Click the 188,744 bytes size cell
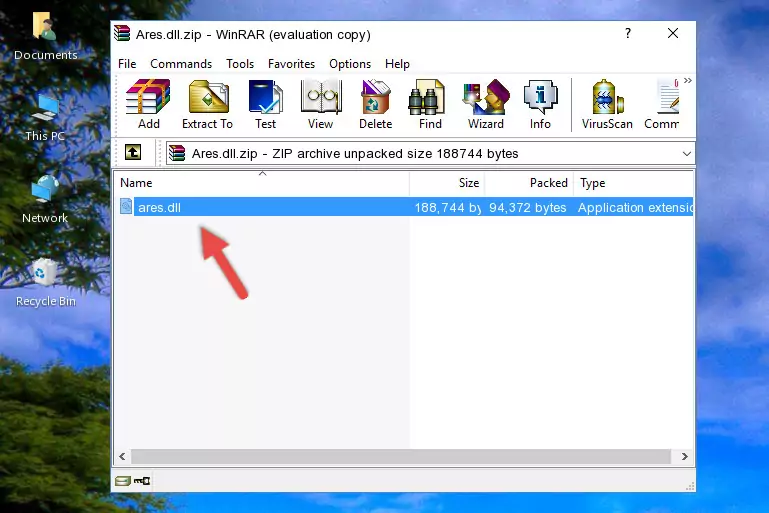Screen dimensions: 769x513 (x=448, y=207)
